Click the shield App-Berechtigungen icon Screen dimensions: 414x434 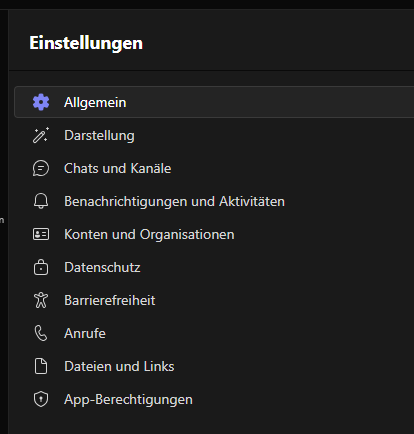41,399
